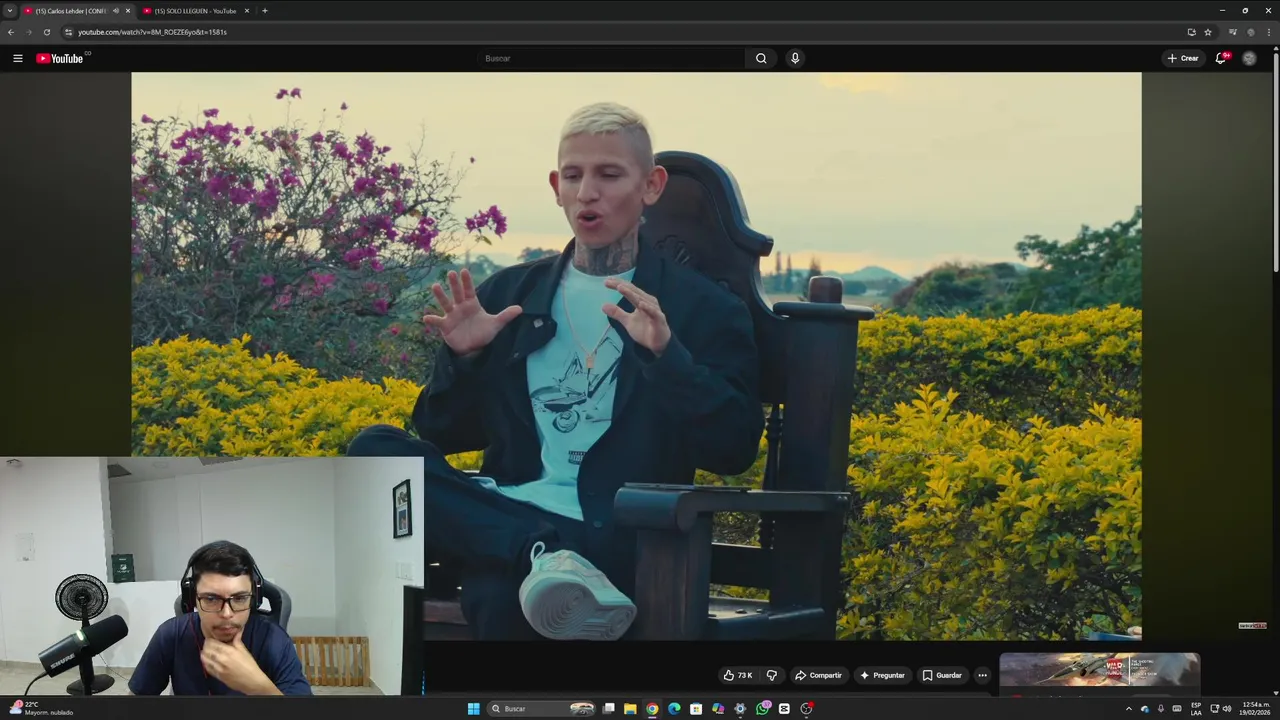Click the page vertical scrollbar

pos(1275,160)
